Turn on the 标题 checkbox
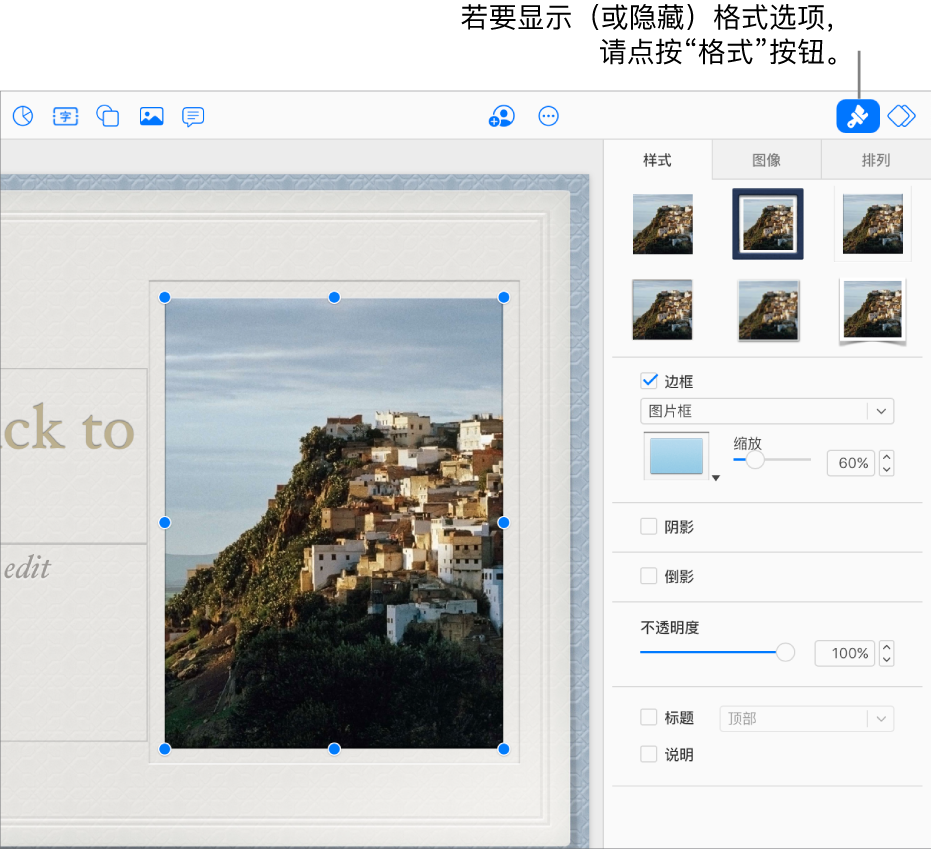Screen dimensions: 931x849 point(649,717)
